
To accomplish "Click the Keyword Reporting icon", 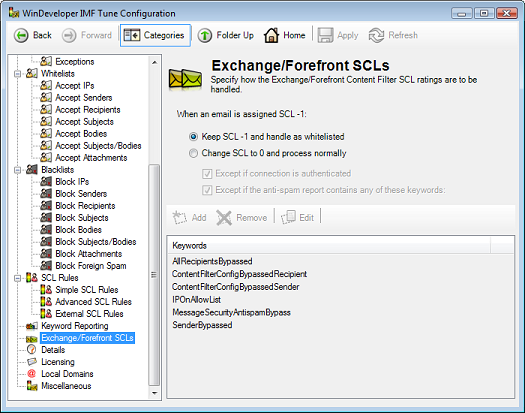I will point(32,326).
